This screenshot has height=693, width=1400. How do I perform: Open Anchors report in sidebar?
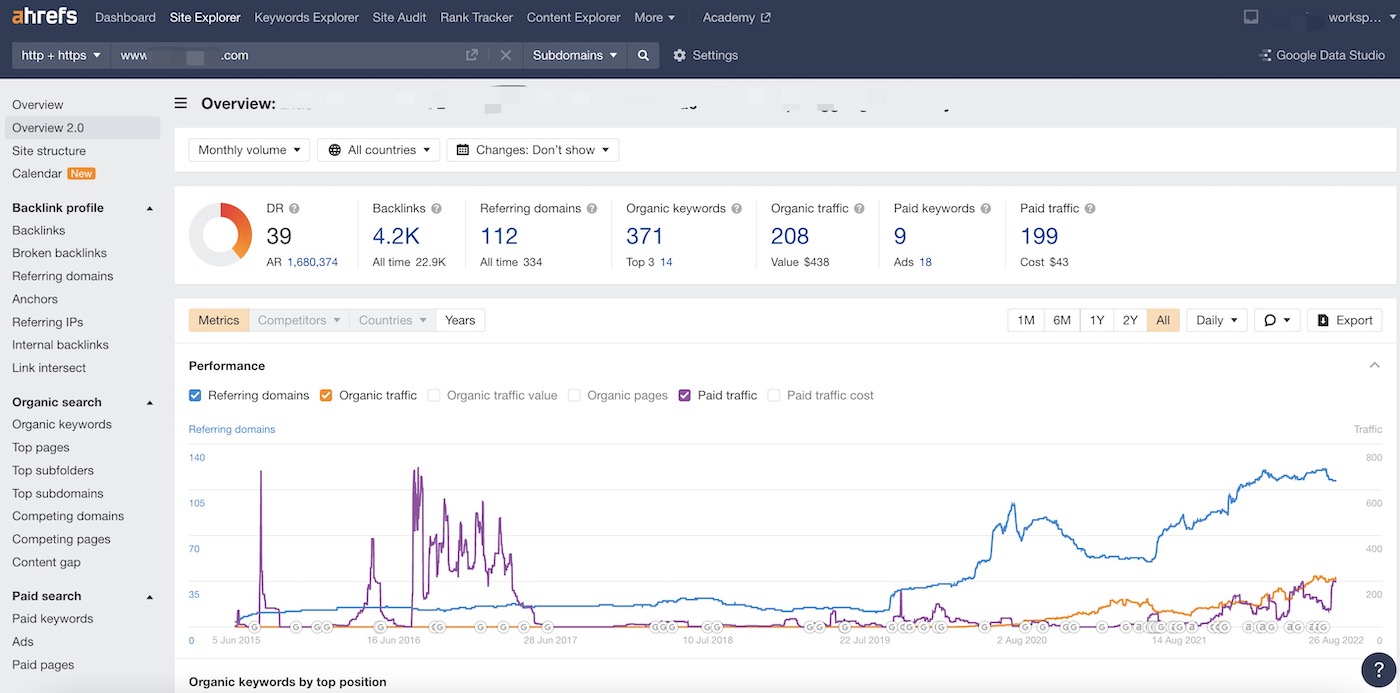click(35, 299)
